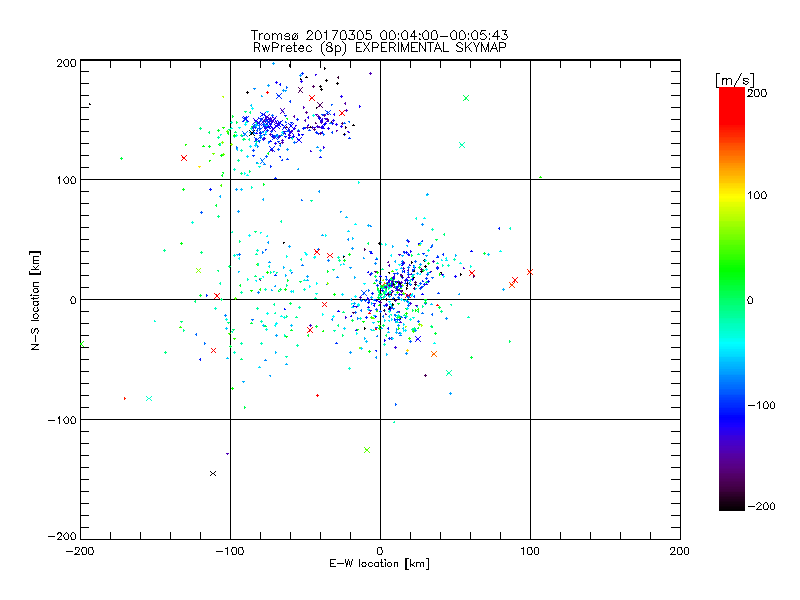Image resolution: width=800 pixels, height=600 pixels.
Task: Click the colorbar tick label '200'
Action: (x=757, y=93)
